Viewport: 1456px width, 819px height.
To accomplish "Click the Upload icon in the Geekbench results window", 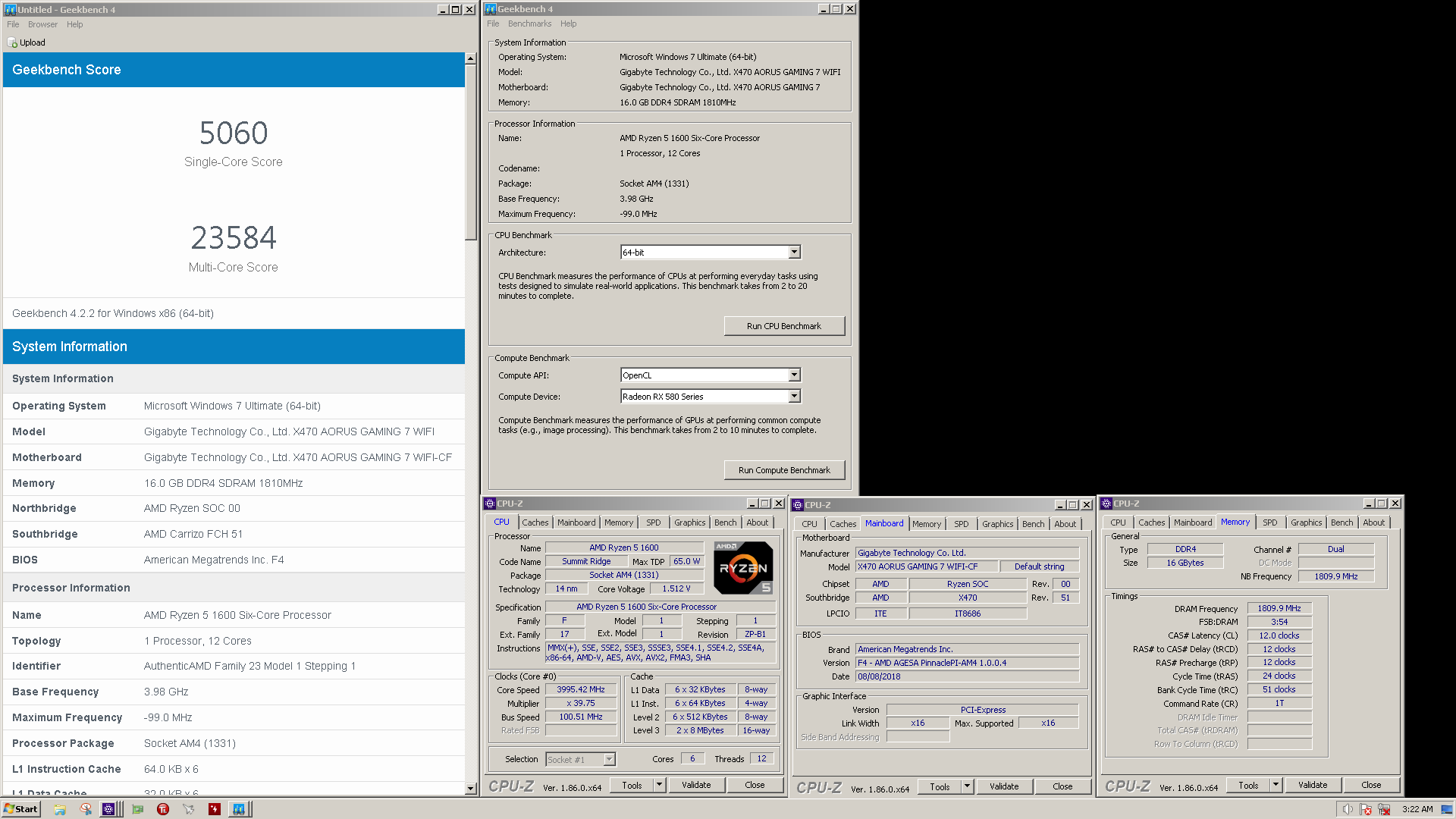I will pos(12,42).
